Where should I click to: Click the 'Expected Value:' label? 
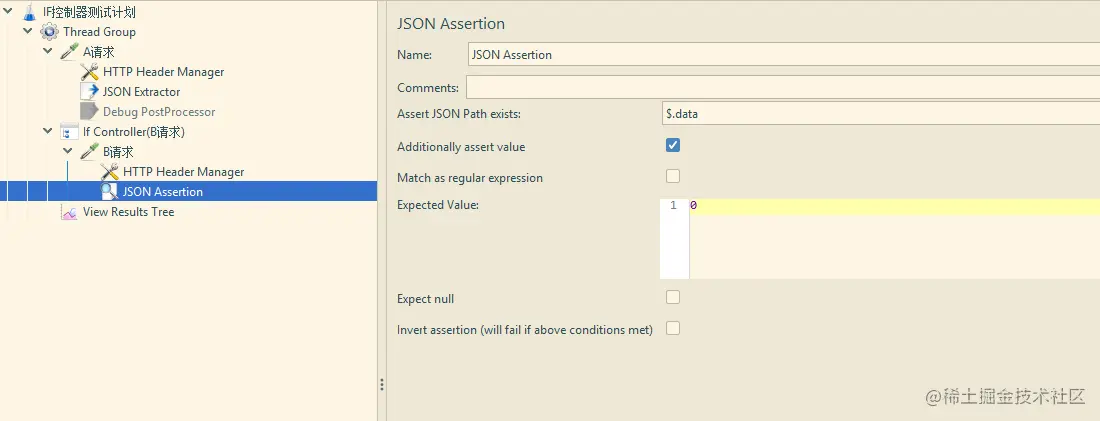click(438, 205)
